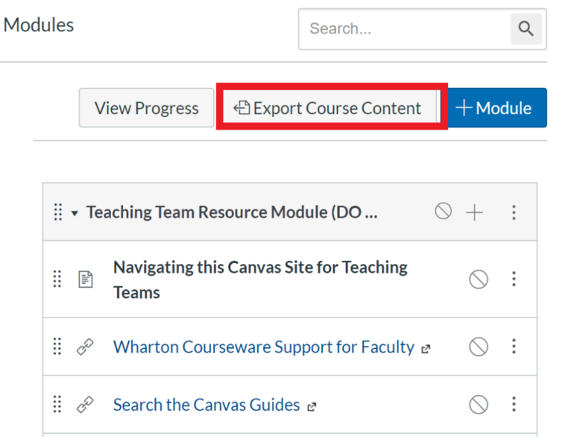
Task: Toggle publish for Navigating this Canvas Site item
Action: (479, 279)
